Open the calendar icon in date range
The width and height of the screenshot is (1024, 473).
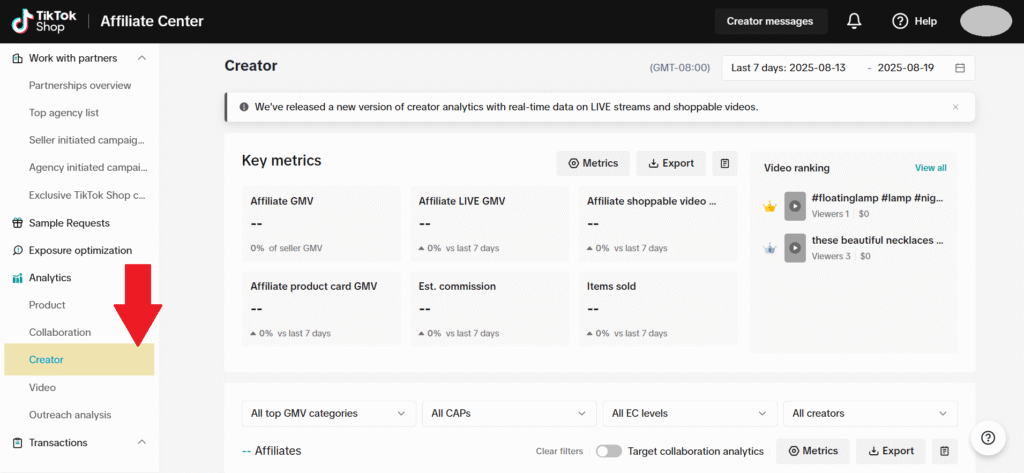960,68
